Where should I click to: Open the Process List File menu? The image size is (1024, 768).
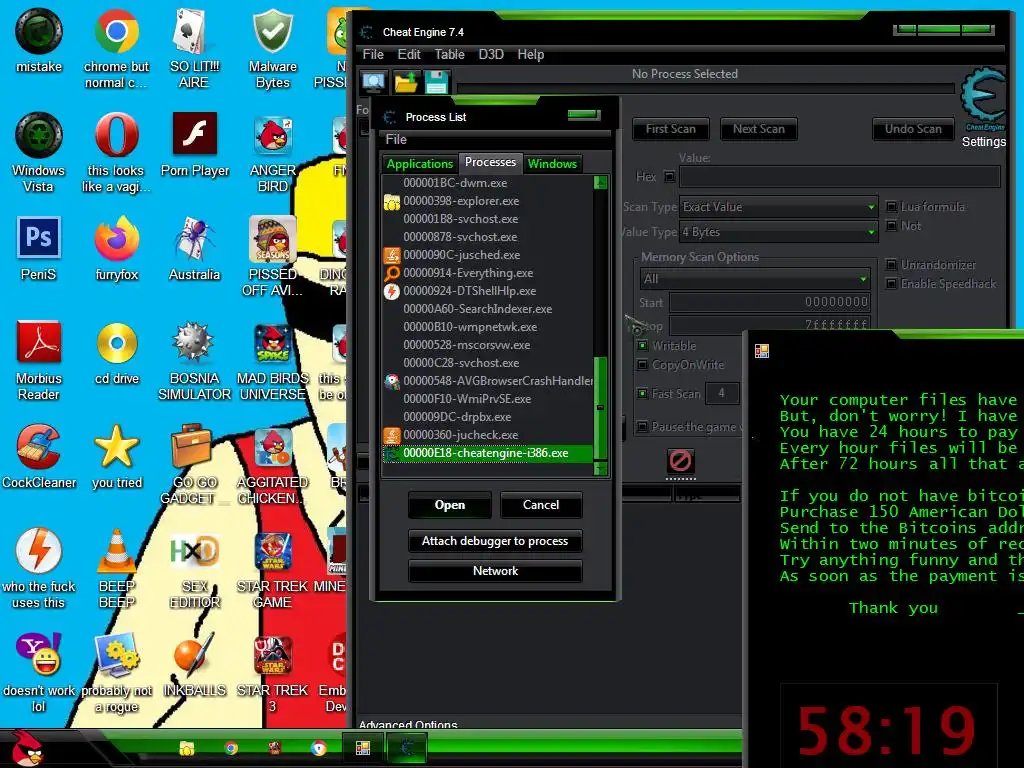click(x=396, y=139)
